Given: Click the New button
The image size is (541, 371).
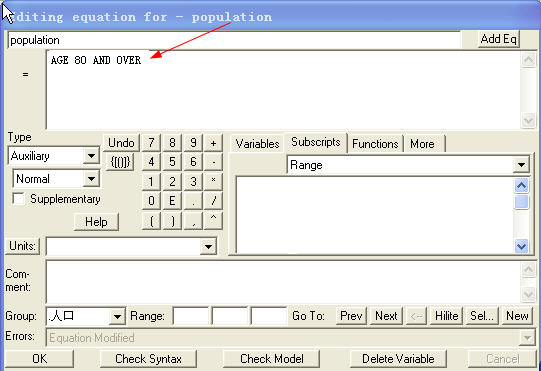Looking at the screenshot, I should pos(517,316).
